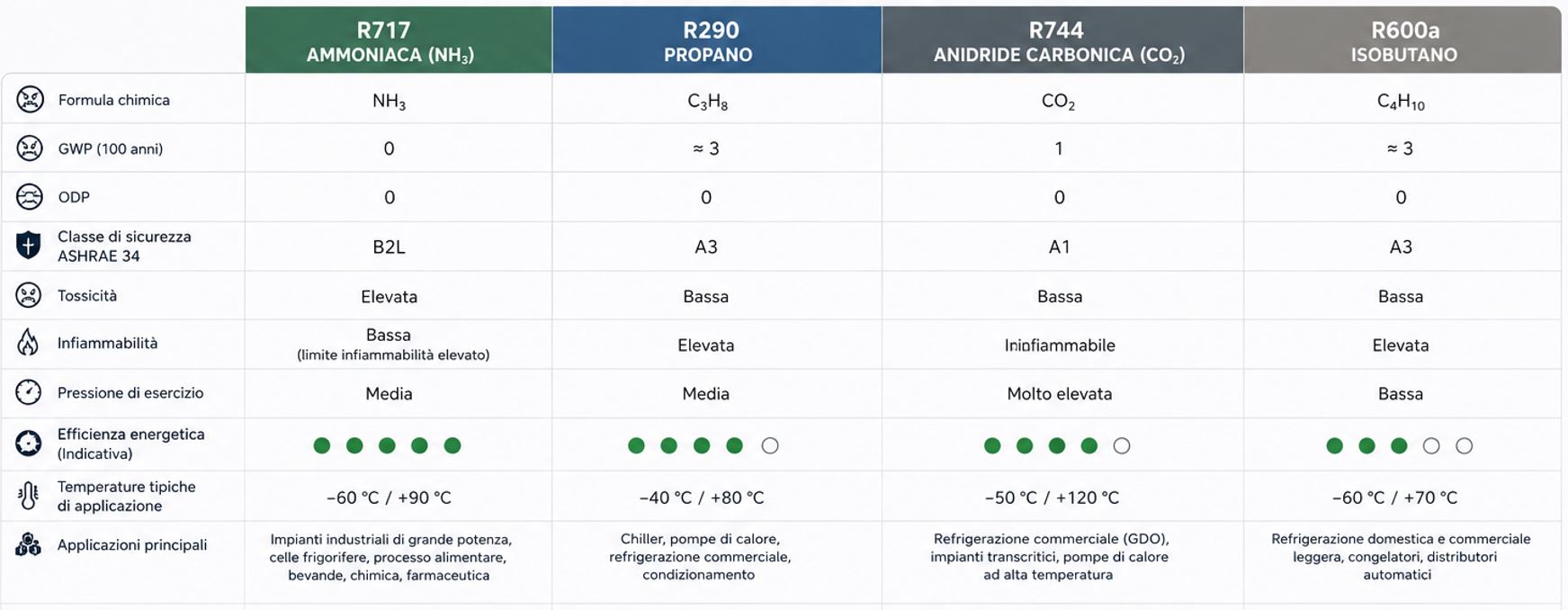Click the ODP row icon
Screen dimensions: 1568x610
coord(30,196)
